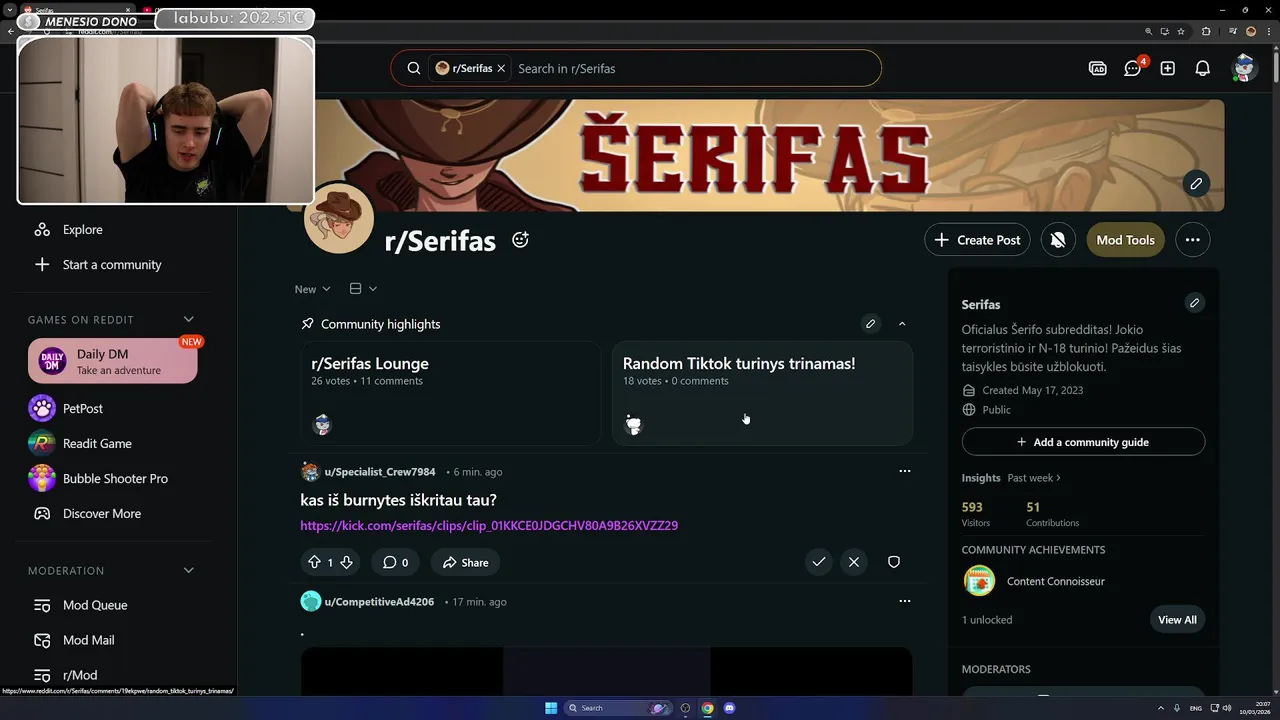Open the user avatar menu
The height and width of the screenshot is (720, 1280).
coord(1244,68)
